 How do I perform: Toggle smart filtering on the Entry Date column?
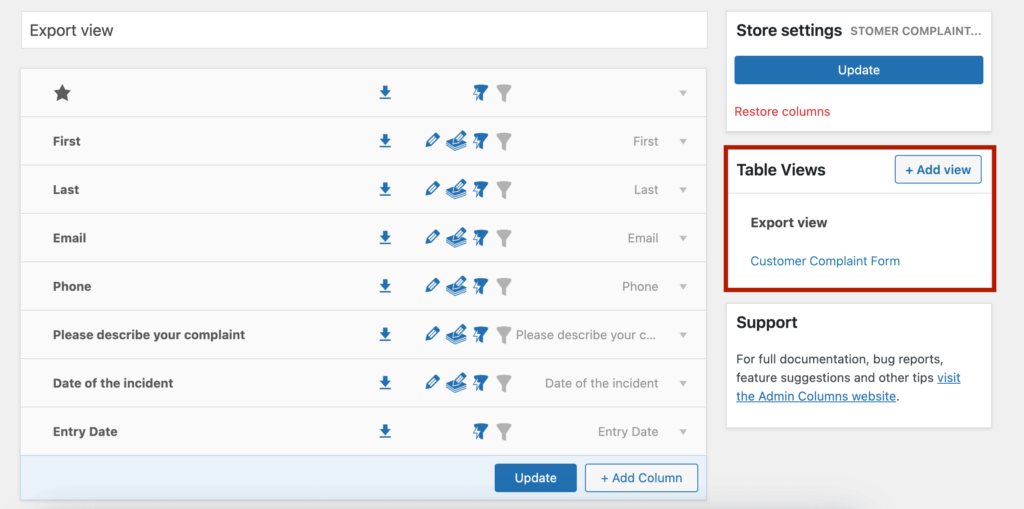tap(480, 431)
